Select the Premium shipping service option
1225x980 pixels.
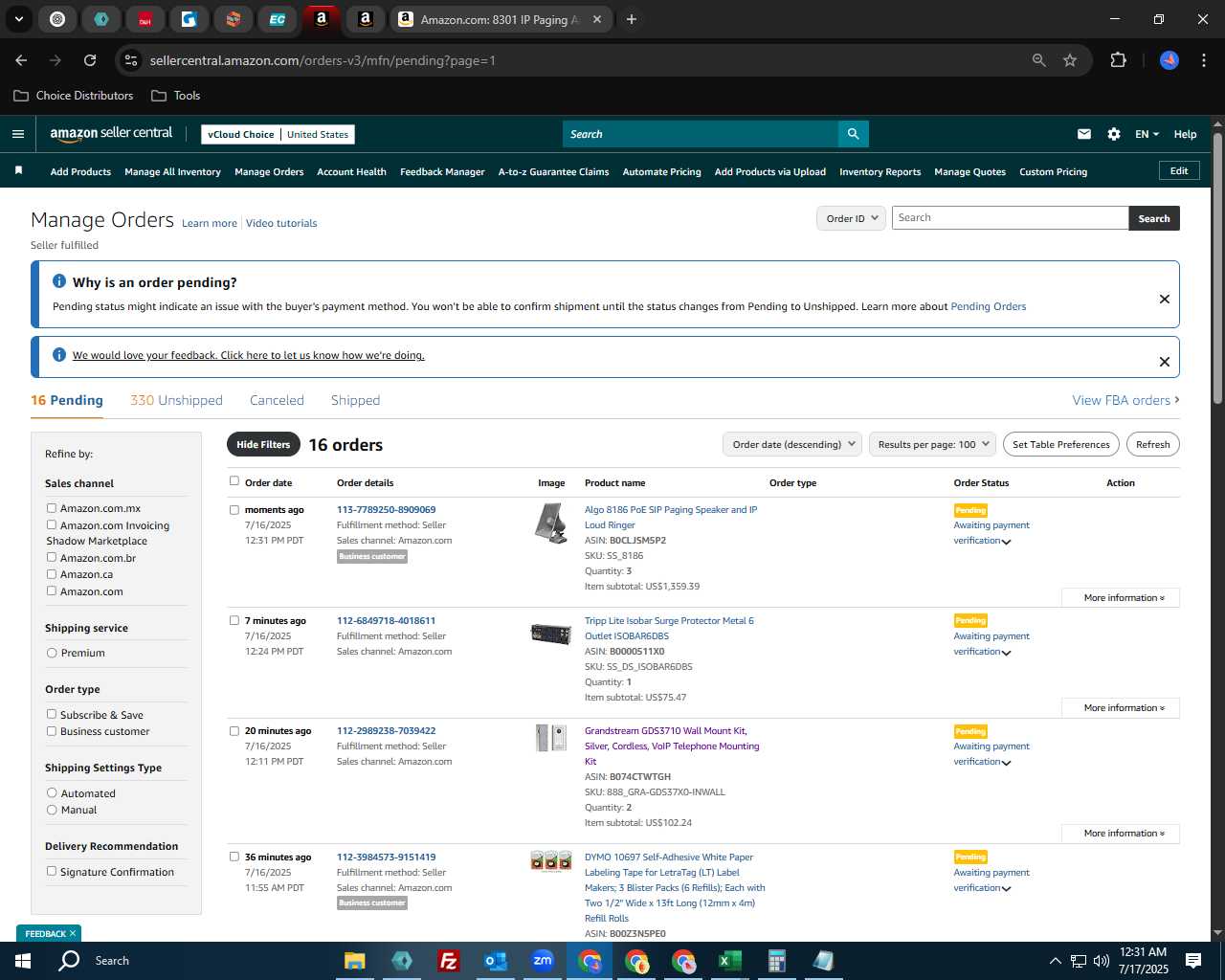pos(52,653)
